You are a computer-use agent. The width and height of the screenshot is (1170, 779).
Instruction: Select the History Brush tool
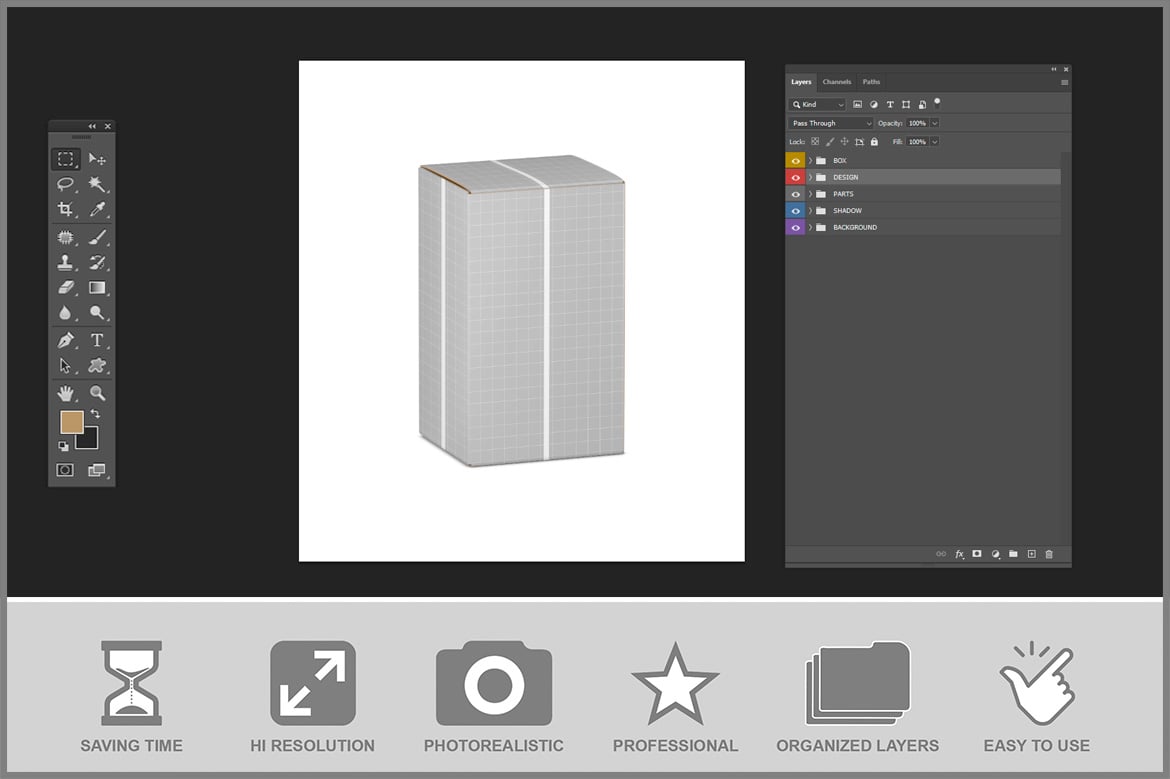click(97, 263)
